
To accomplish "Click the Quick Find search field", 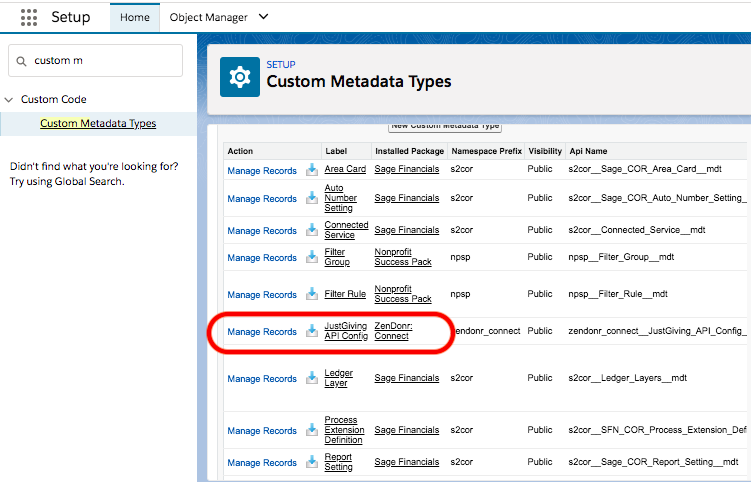I will pyautogui.click(x=95, y=61).
